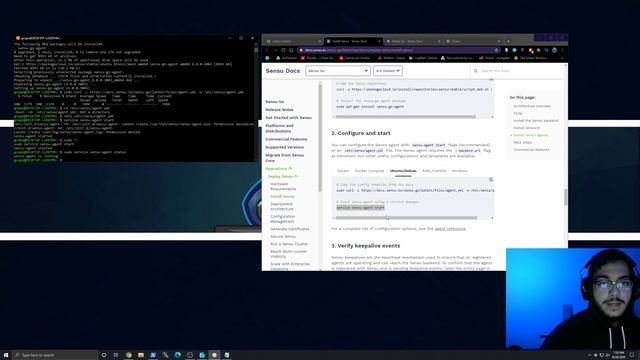Jump to Next steps on this page

(522, 142)
